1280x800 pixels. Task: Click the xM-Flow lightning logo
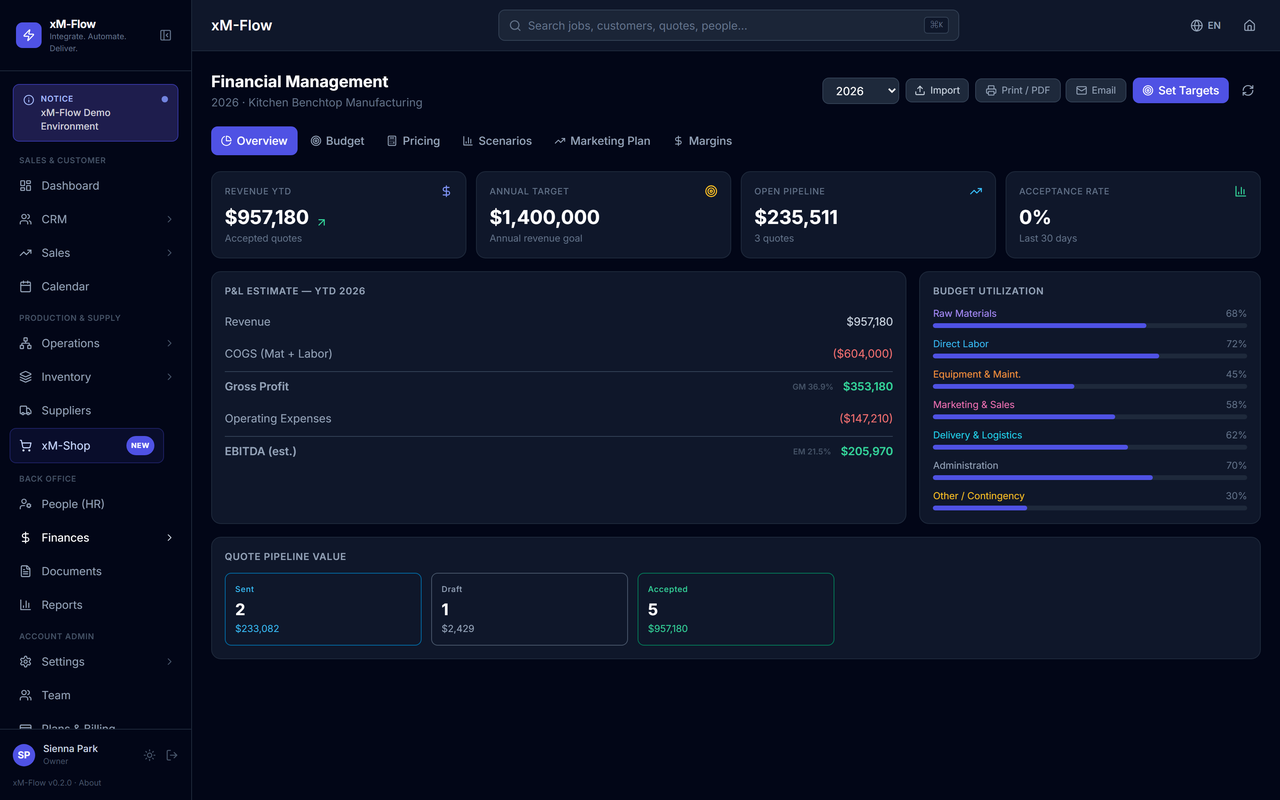[28, 35]
